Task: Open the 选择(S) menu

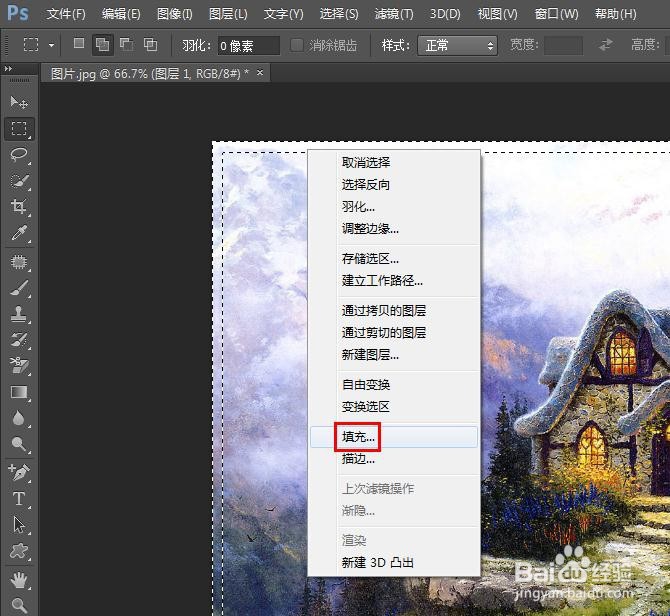Action: click(x=339, y=14)
